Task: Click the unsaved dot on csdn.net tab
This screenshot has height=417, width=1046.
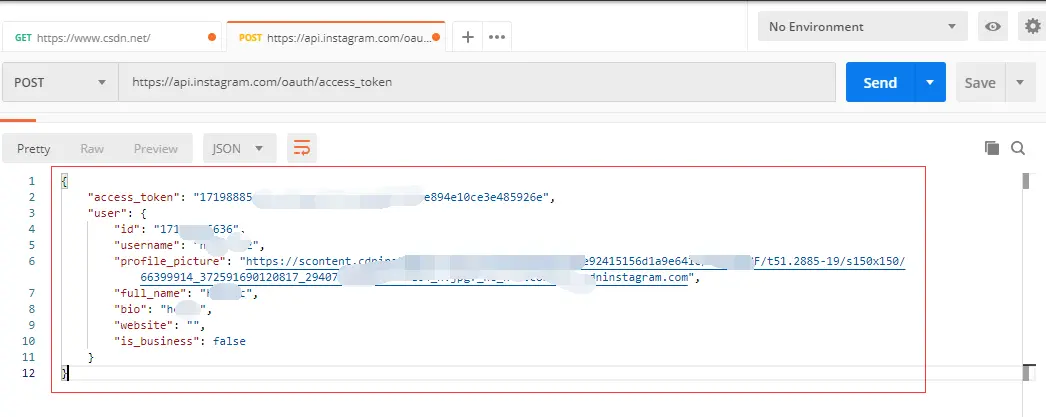Action: [x=212, y=37]
